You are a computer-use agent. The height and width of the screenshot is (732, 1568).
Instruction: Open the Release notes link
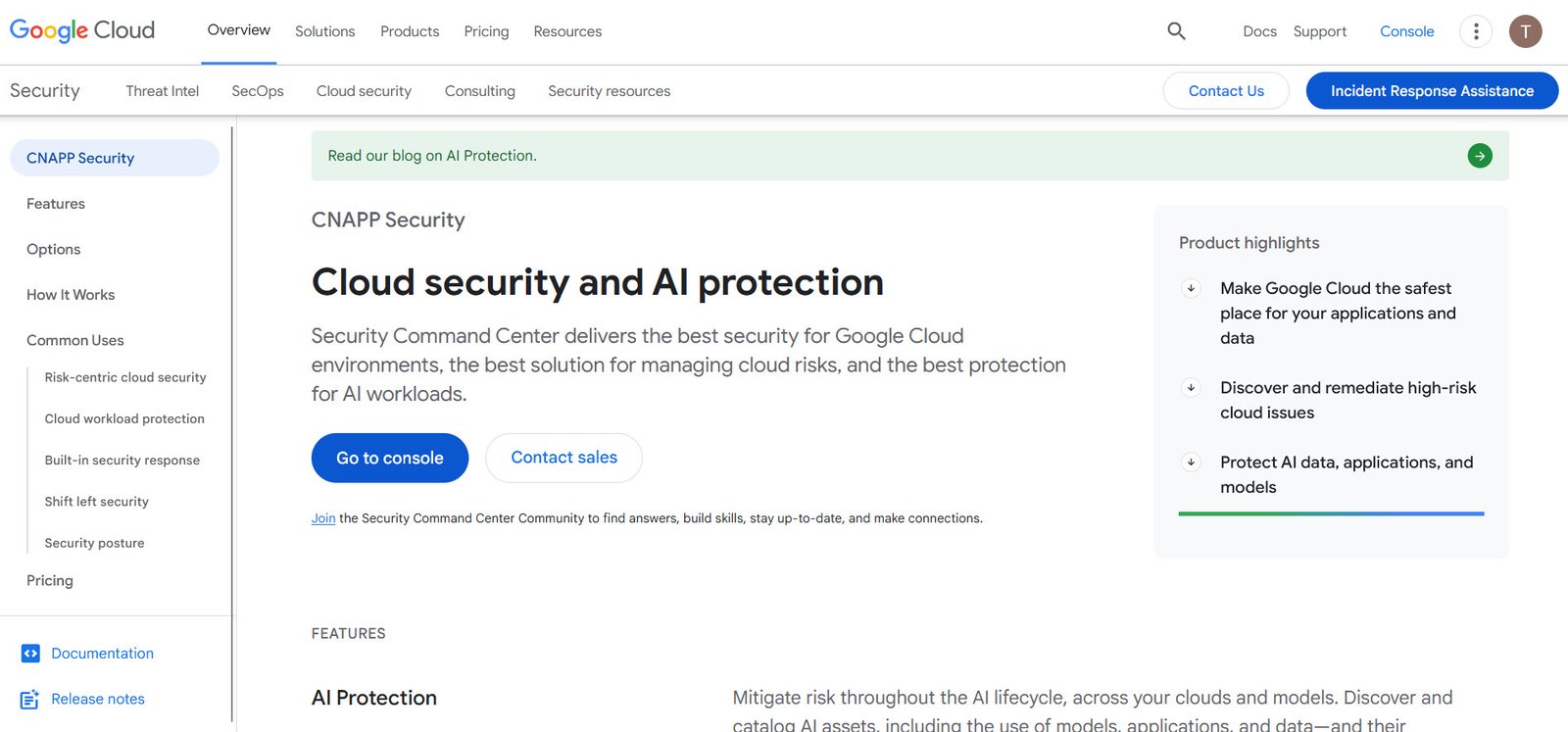click(x=98, y=699)
